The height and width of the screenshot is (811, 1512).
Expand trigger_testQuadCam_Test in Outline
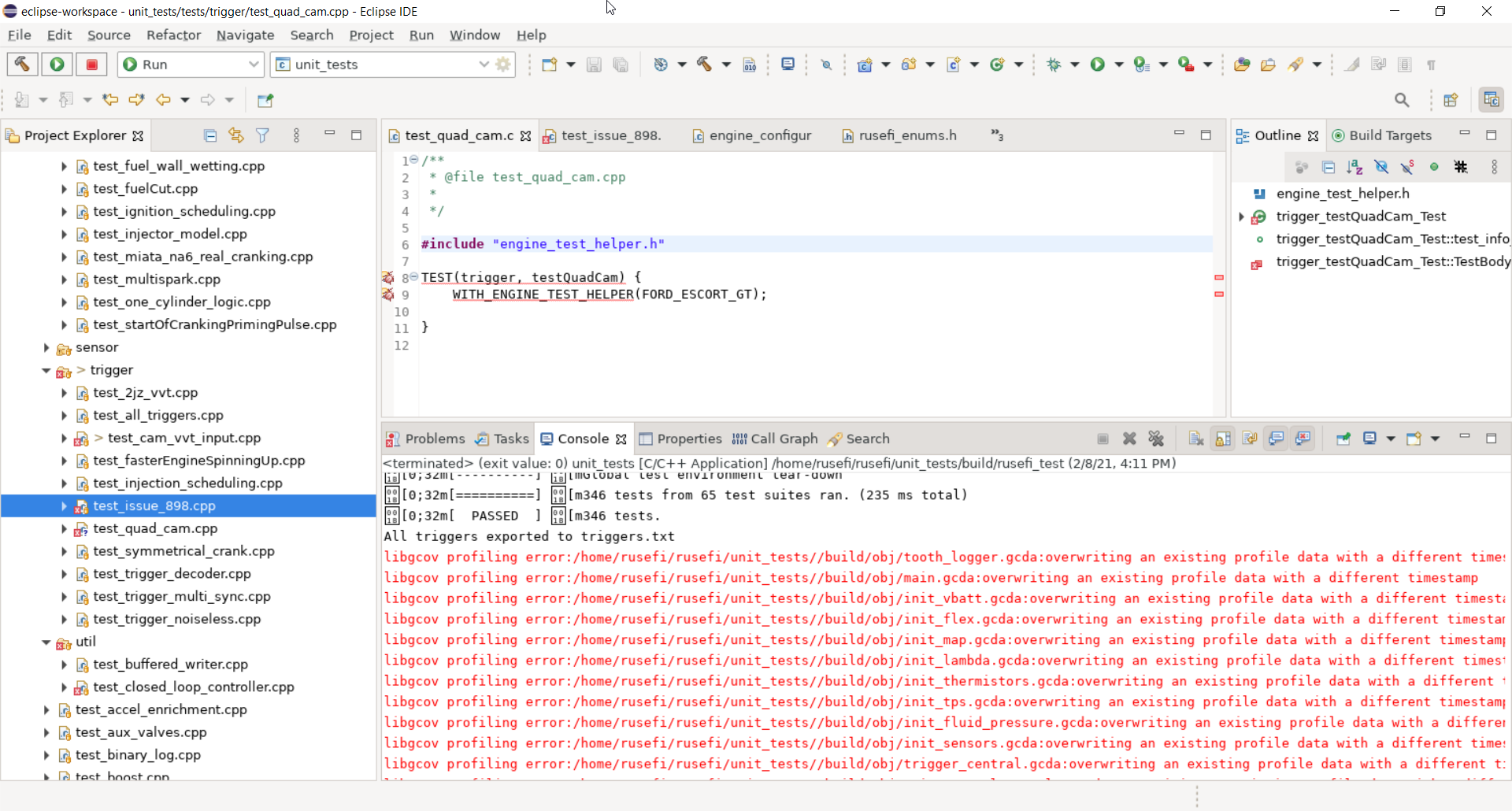1241,217
